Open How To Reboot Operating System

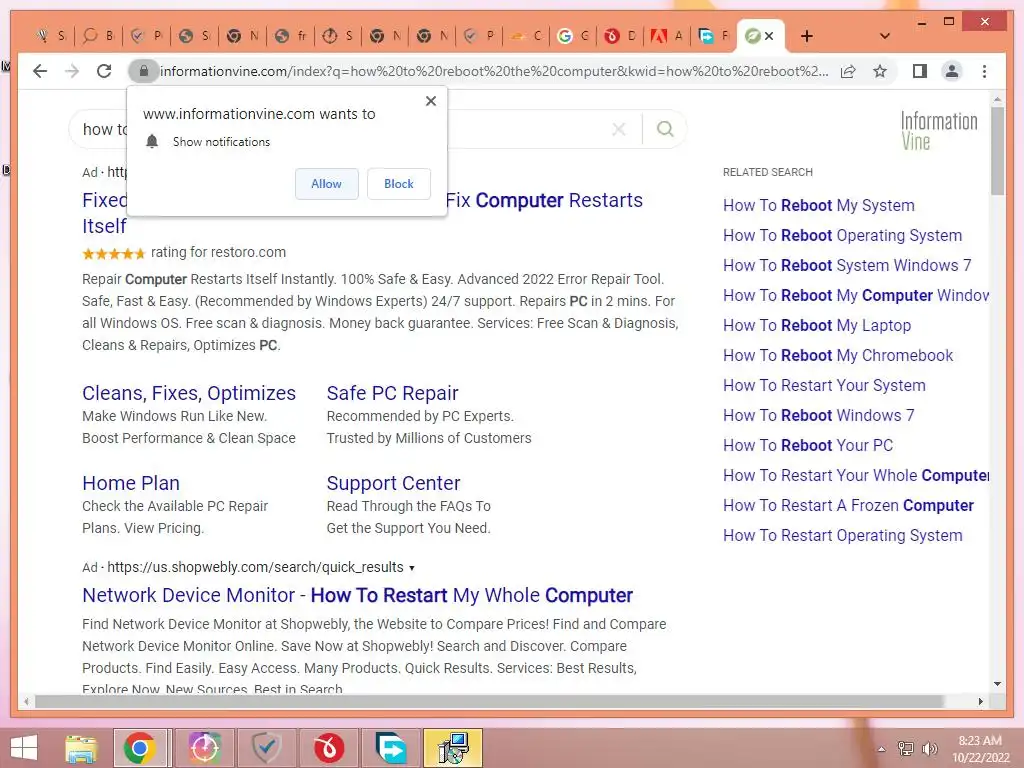[842, 235]
